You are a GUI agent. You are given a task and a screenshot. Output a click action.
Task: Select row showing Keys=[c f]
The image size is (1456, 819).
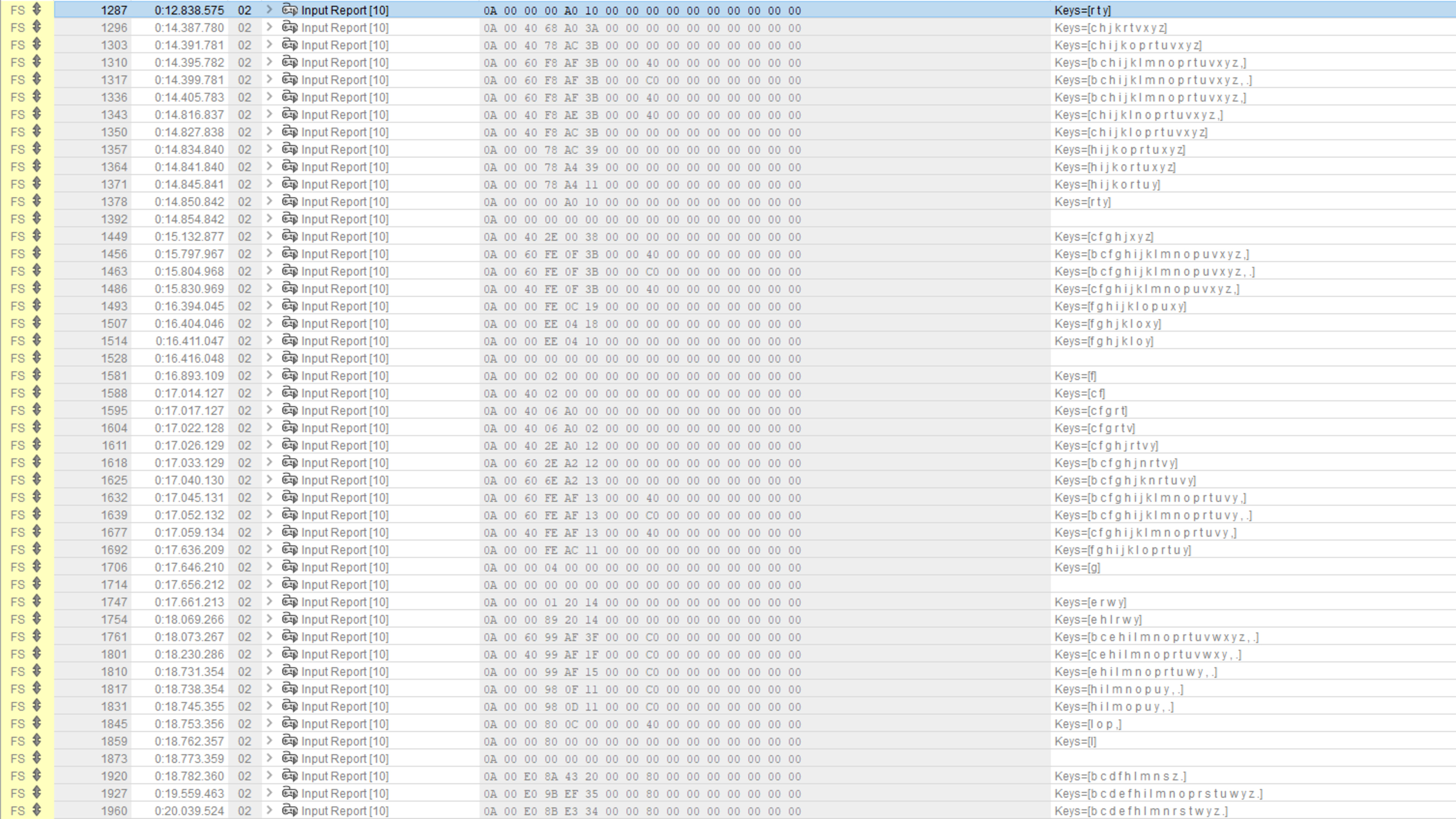point(1079,394)
